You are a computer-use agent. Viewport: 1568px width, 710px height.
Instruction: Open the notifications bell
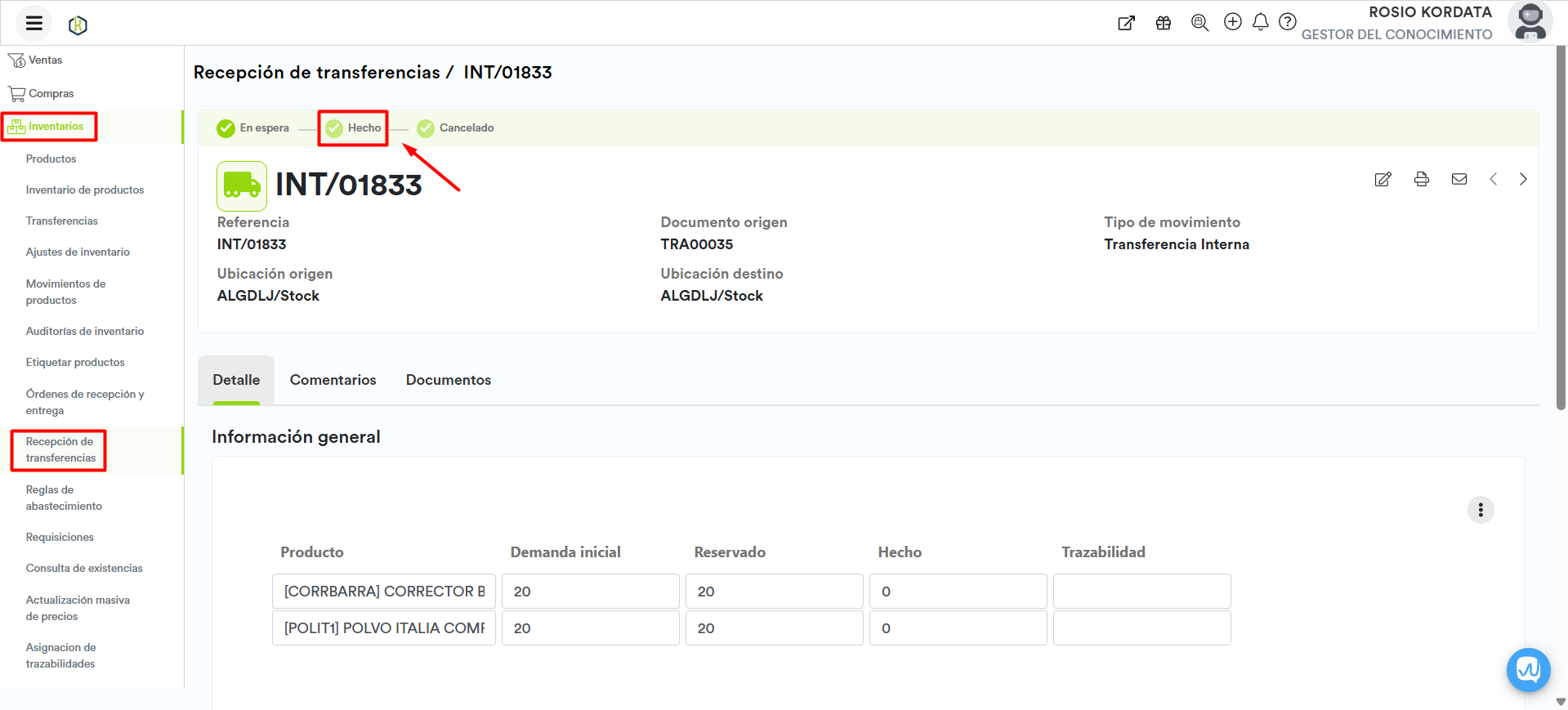[1260, 22]
